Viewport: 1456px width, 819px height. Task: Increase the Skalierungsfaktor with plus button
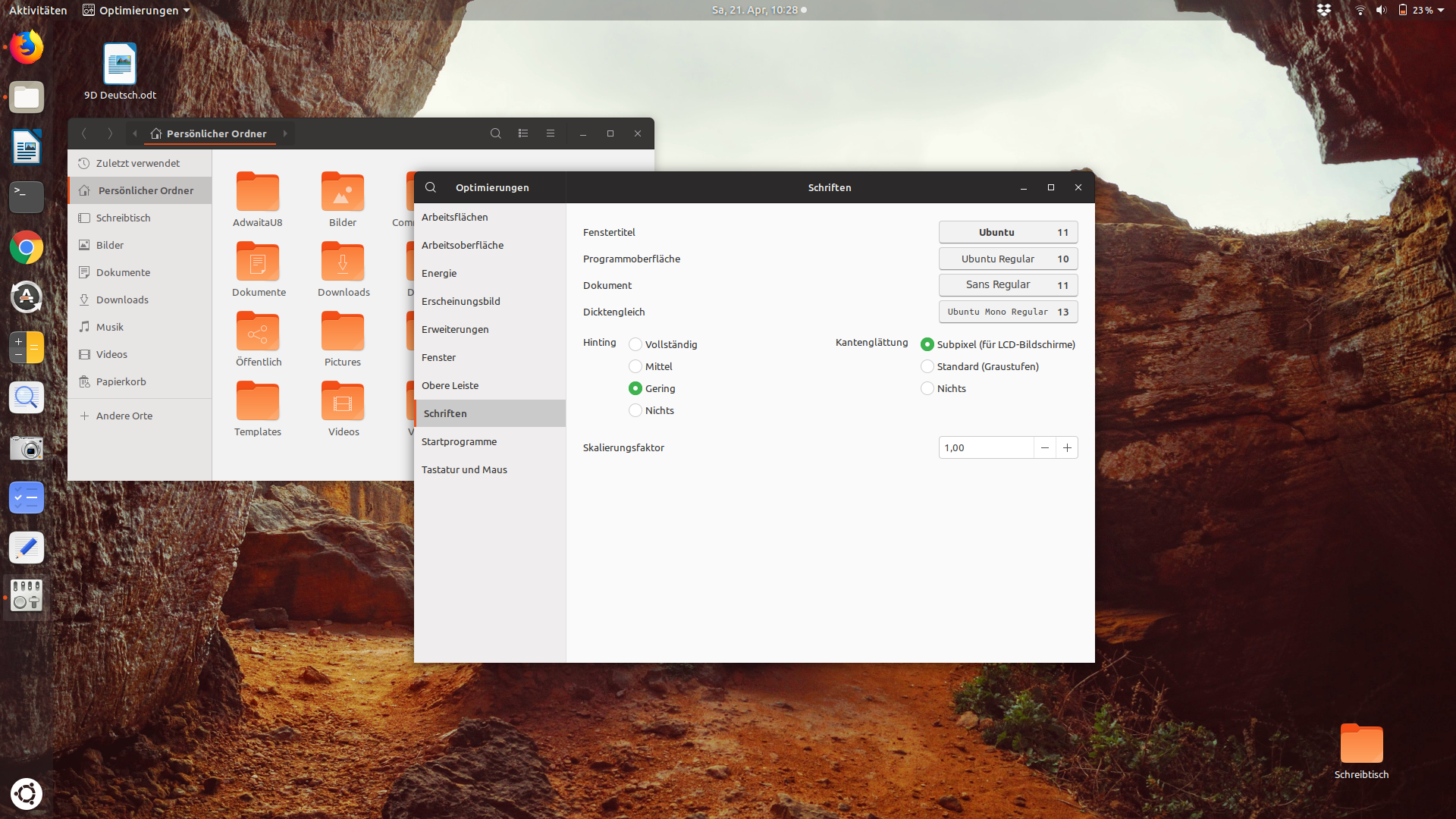click(x=1067, y=447)
